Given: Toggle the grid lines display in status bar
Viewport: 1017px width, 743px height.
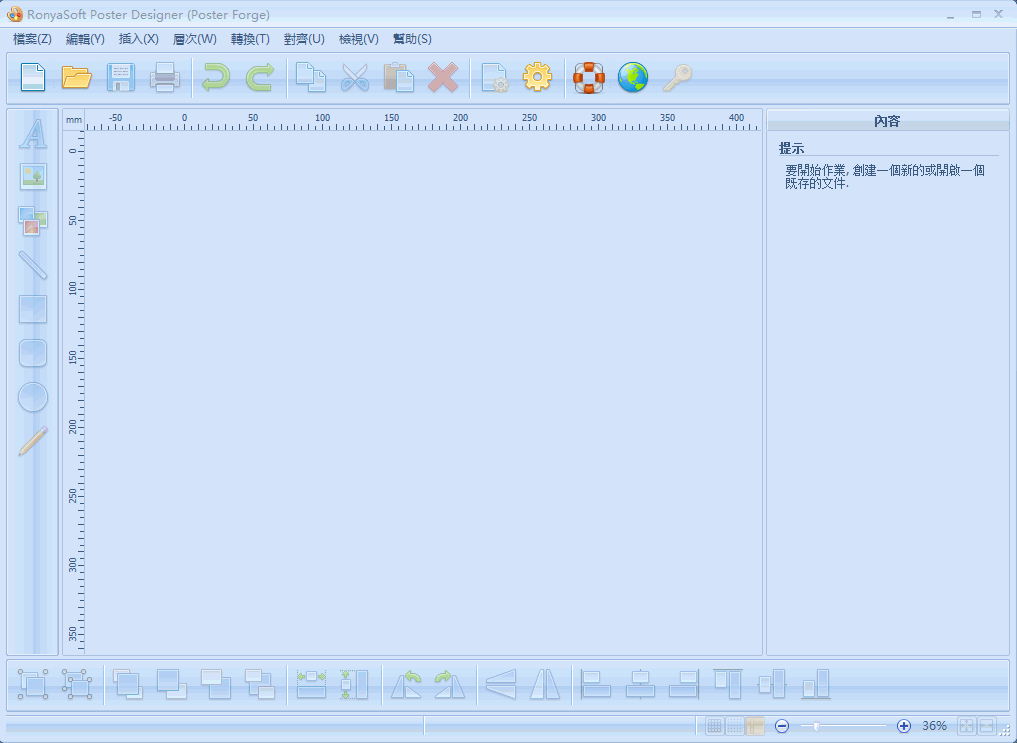Looking at the screenshot, I should [x=715, y=726].
